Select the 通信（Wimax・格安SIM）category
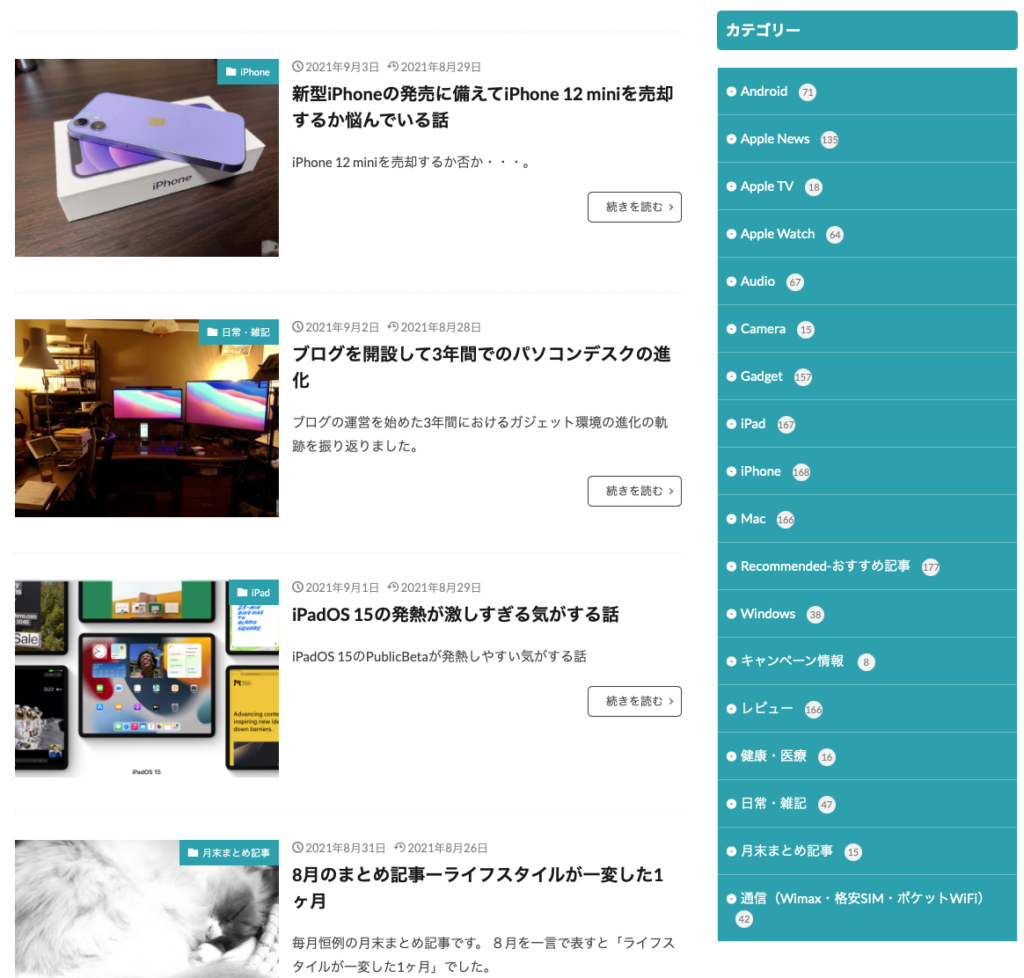 point(867,908)
